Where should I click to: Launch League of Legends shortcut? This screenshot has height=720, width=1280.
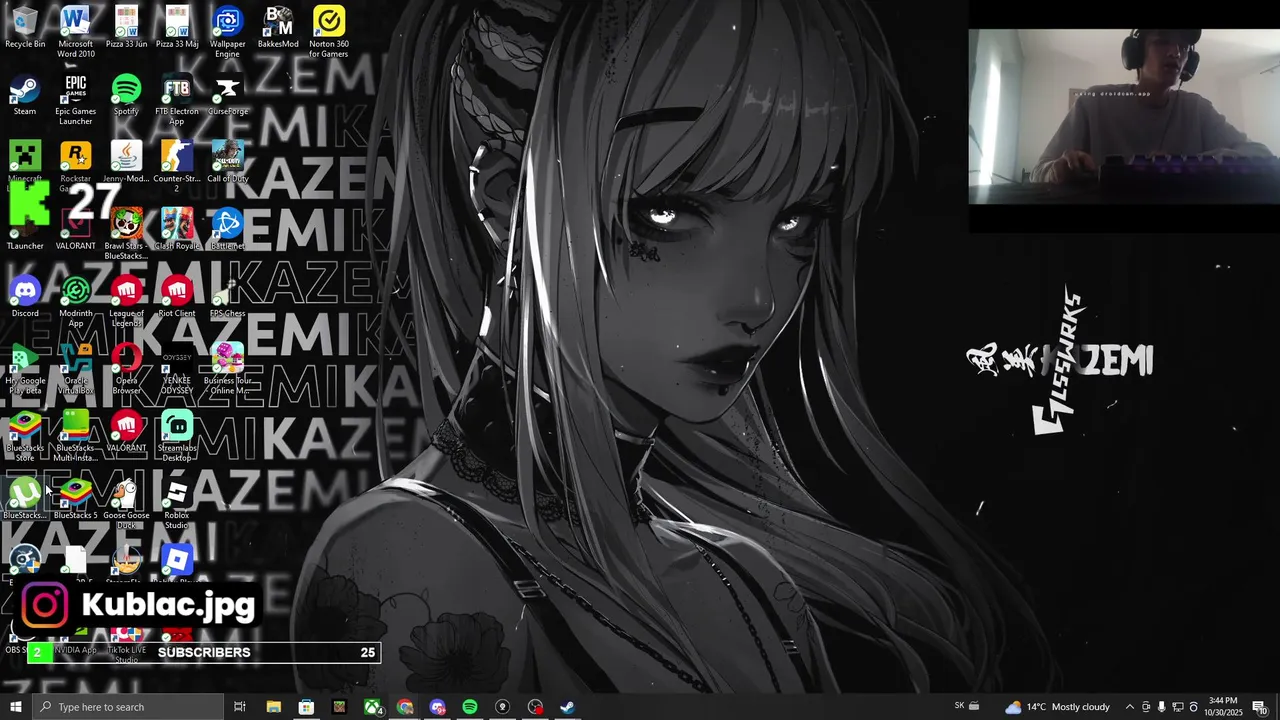coord(126,301)
